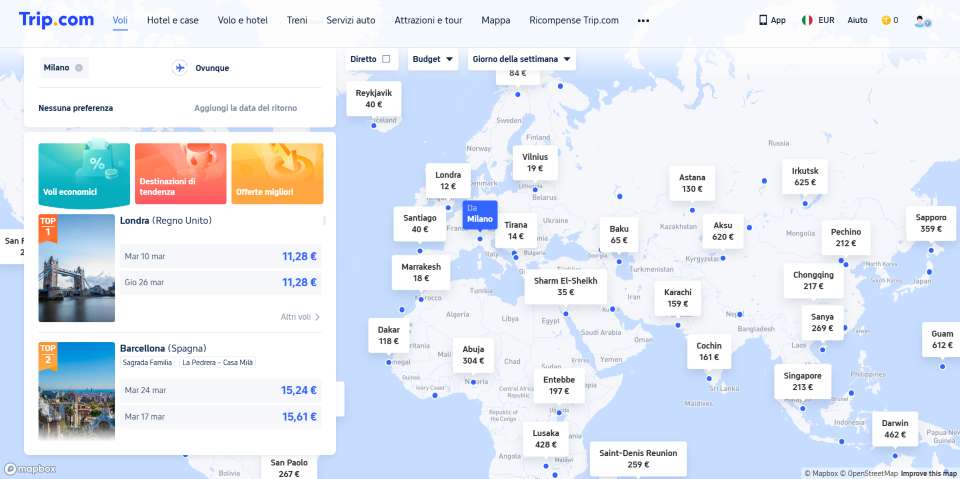Select the Reykjavik 40 € map marker
Screen dimensions: 960x479
pos(373,98)
